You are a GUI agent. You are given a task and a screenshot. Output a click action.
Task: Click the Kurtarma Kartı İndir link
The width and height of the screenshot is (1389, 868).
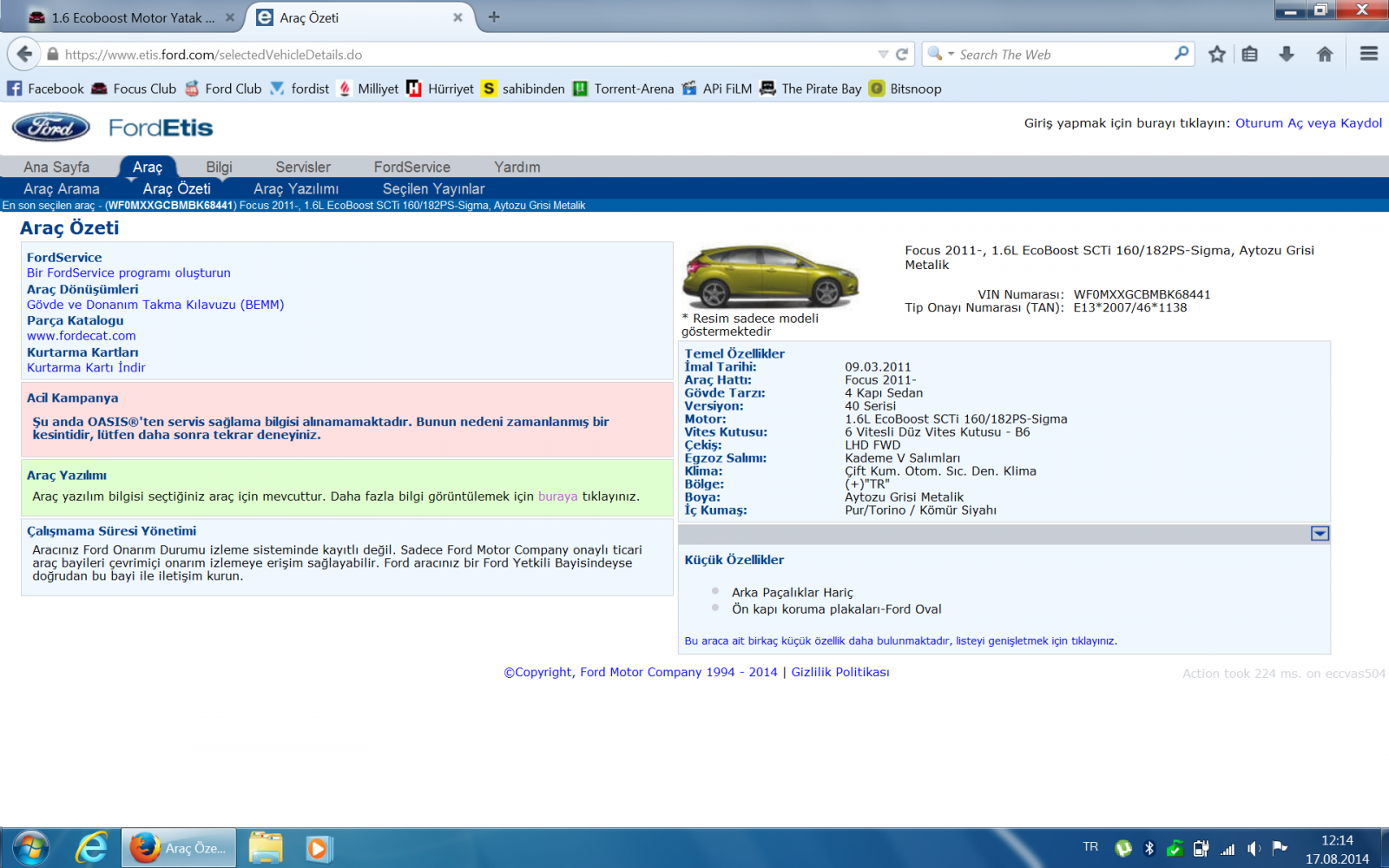pos(86,367)
